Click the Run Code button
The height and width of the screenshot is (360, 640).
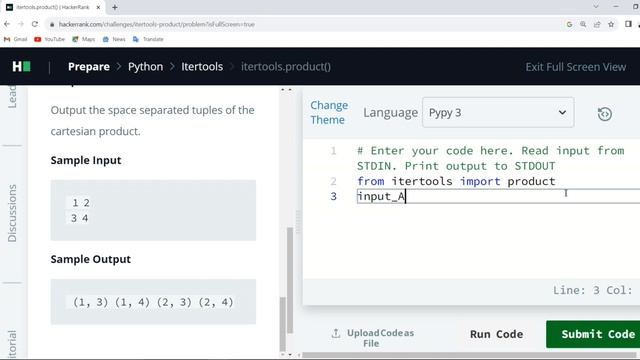496,334
